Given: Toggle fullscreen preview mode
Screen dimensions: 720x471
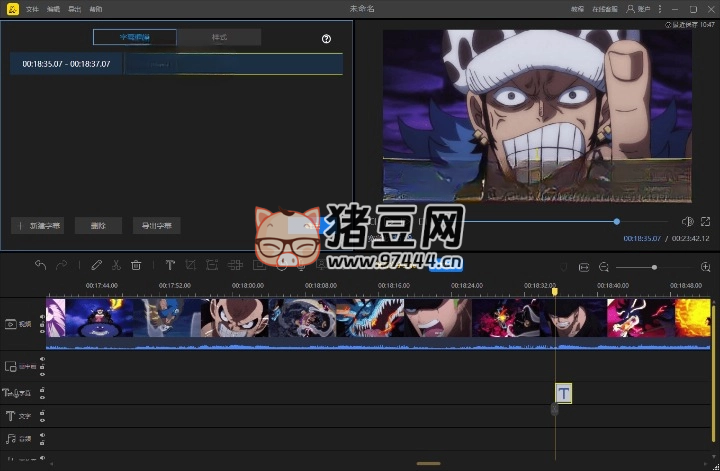Looking at the screenshot, I should point(705,221).
